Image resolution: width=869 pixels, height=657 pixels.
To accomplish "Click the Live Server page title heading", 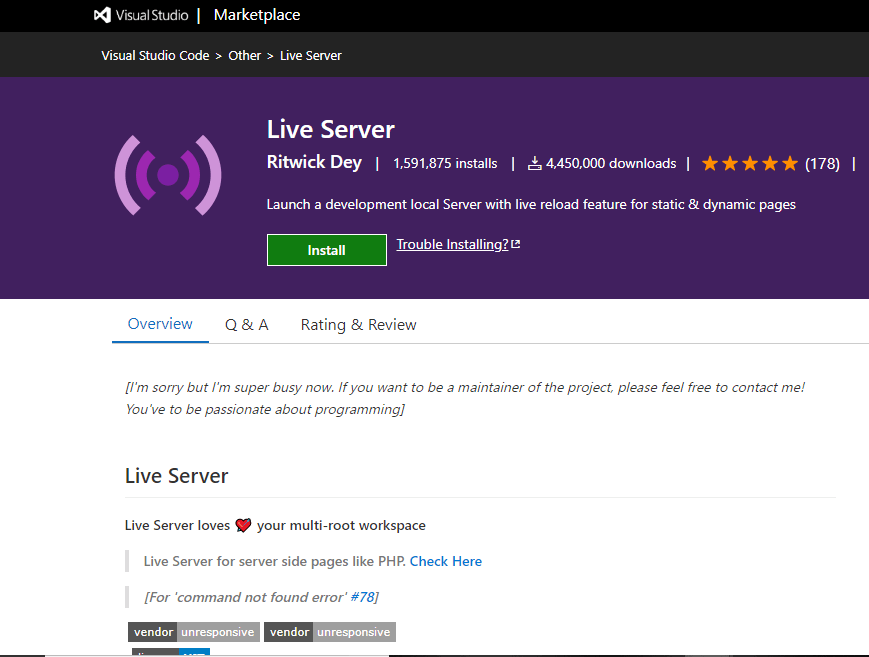I will tap(330, 130).
